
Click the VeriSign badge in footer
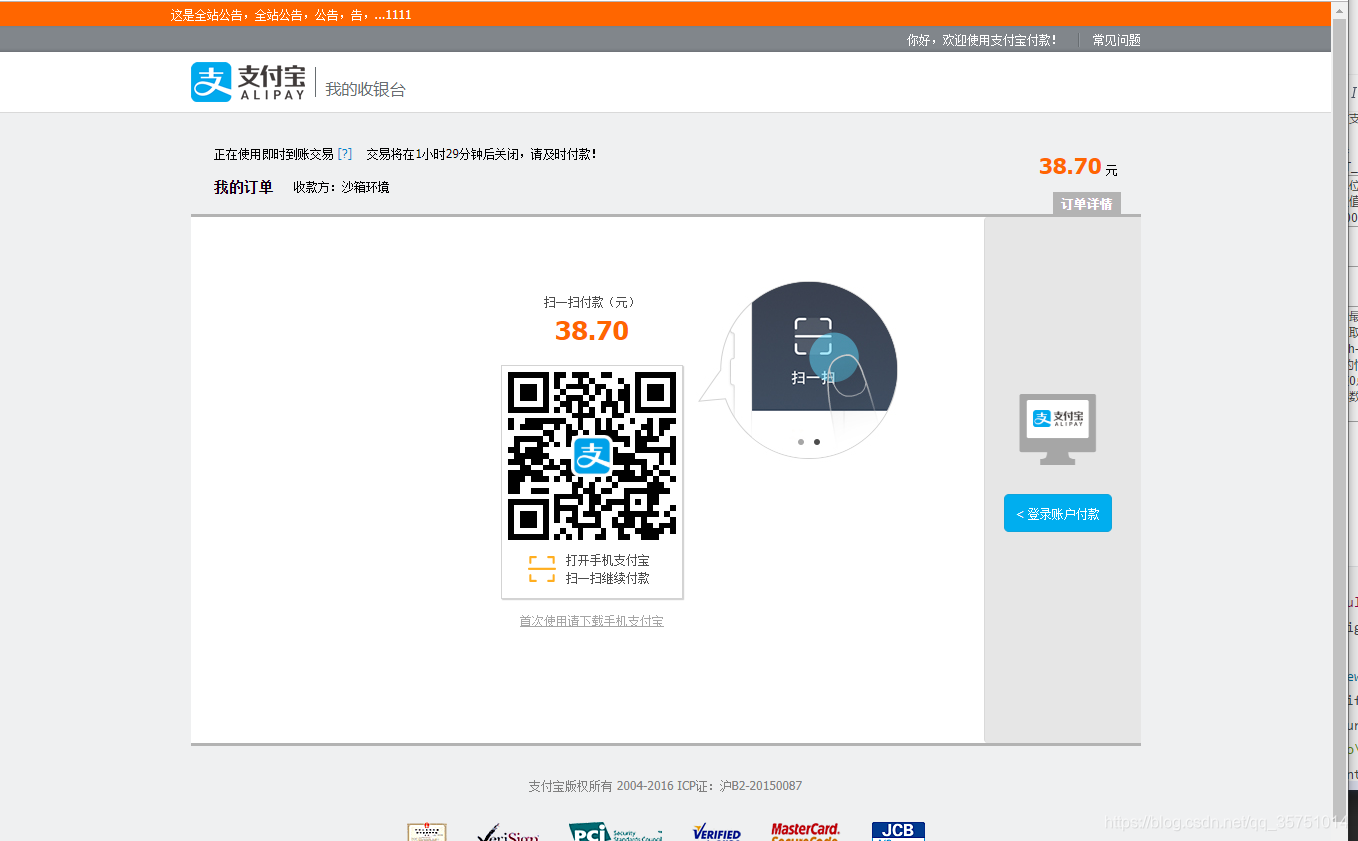coord(508,832)
